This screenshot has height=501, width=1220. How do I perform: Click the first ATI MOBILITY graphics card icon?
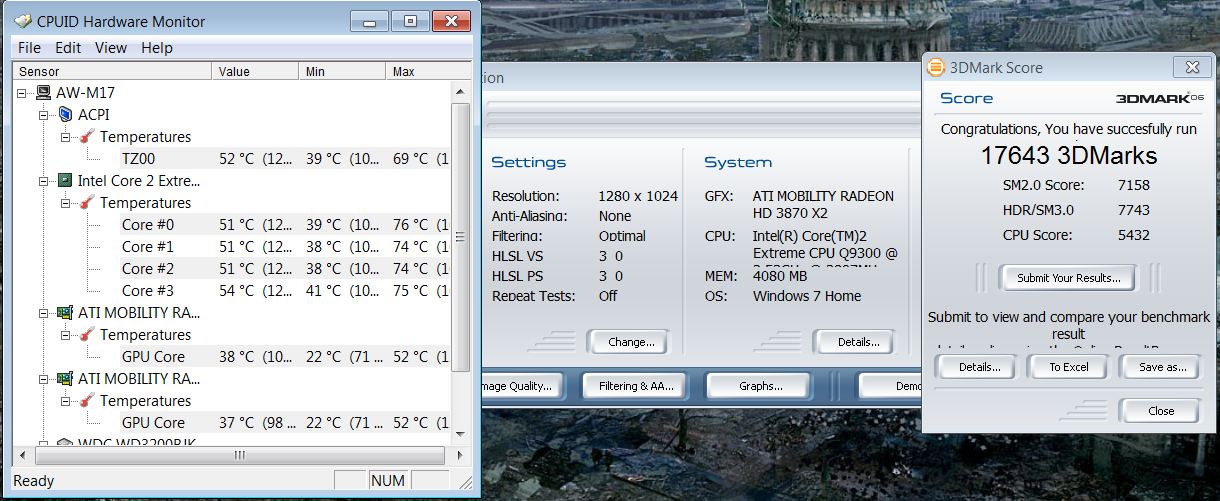coord(64,313)
